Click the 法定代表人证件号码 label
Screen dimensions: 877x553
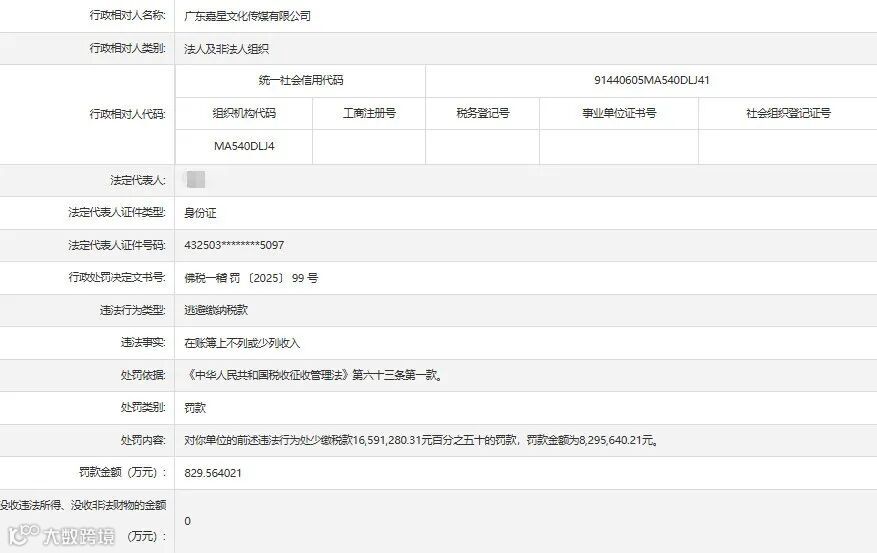[117, 245]
